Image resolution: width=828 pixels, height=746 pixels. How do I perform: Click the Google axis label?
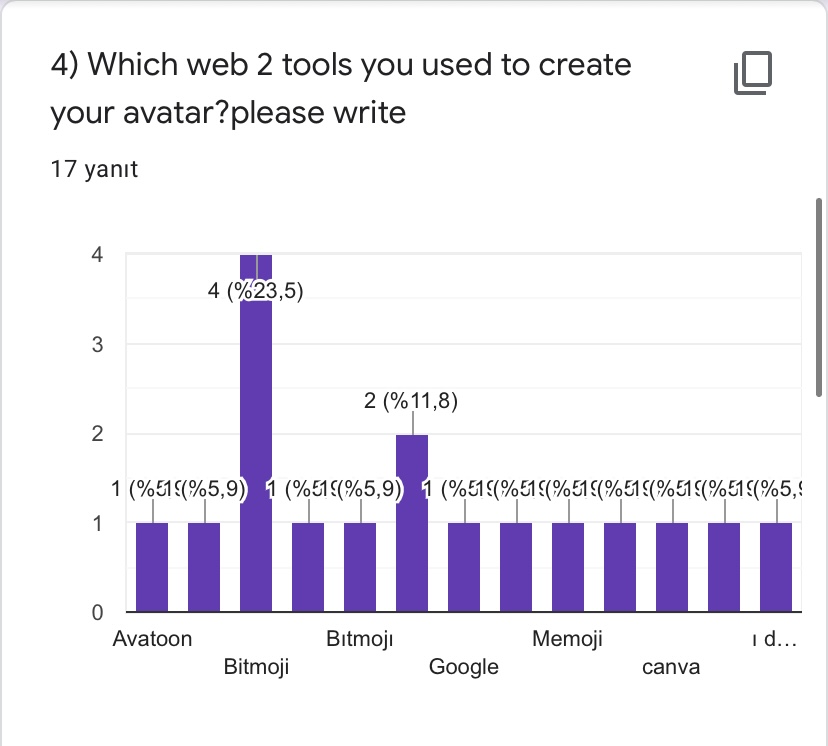(464, 666)
